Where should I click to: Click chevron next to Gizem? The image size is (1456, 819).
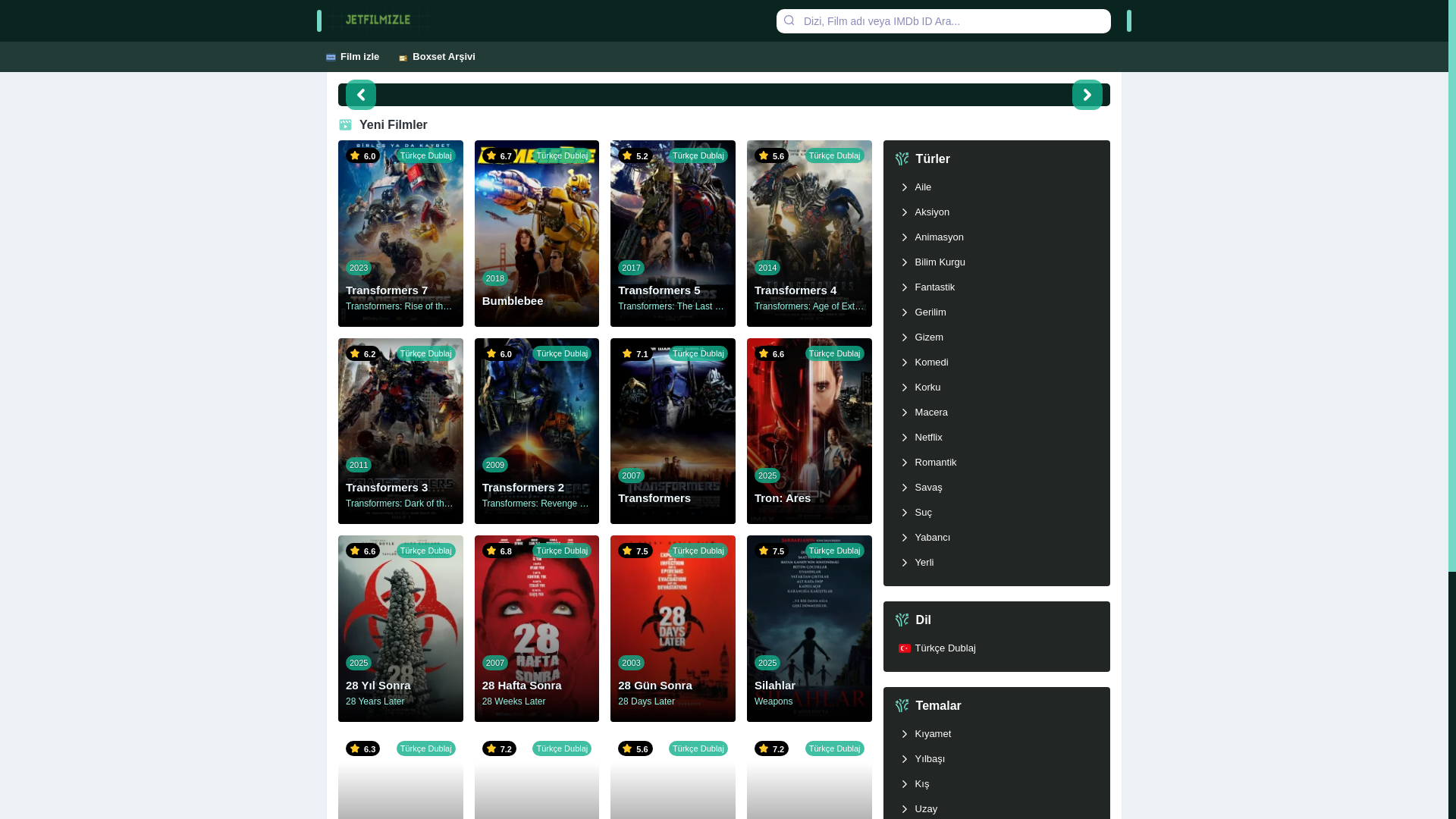coord(904,337)
